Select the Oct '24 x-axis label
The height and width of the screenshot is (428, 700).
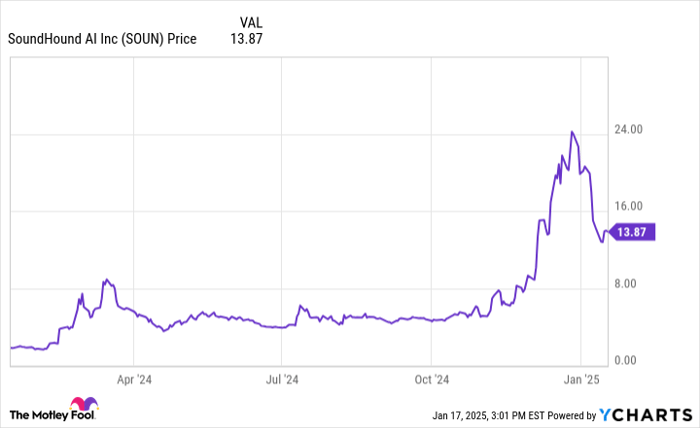coord(431,380)
